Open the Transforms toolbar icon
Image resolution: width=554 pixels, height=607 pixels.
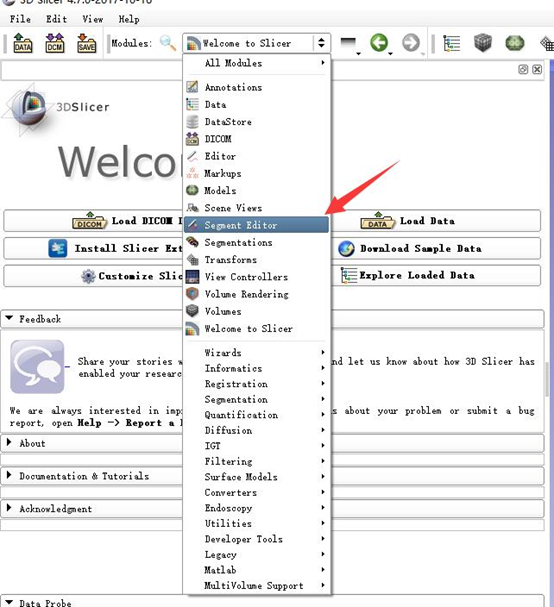[547, 43]
